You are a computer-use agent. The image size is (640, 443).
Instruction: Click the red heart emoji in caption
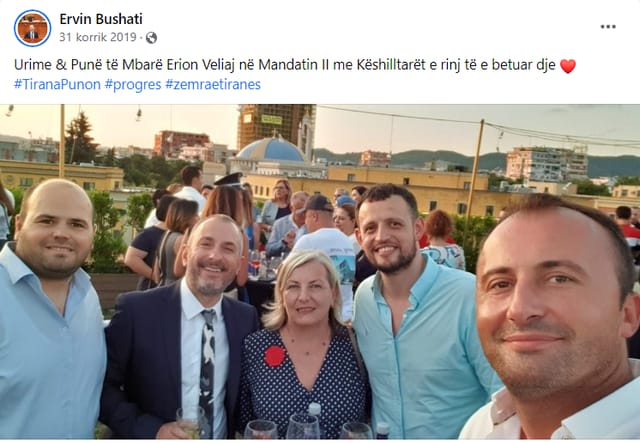[x=568, y=66]
